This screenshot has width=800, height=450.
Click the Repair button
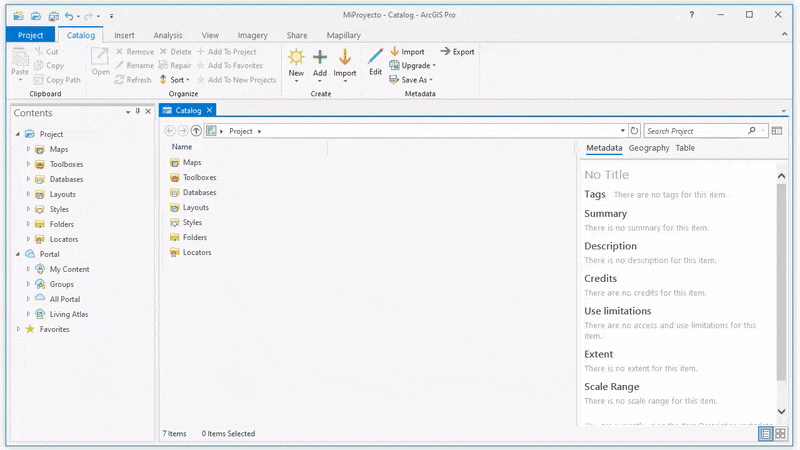pyautogui.click(x=175, y=65)
